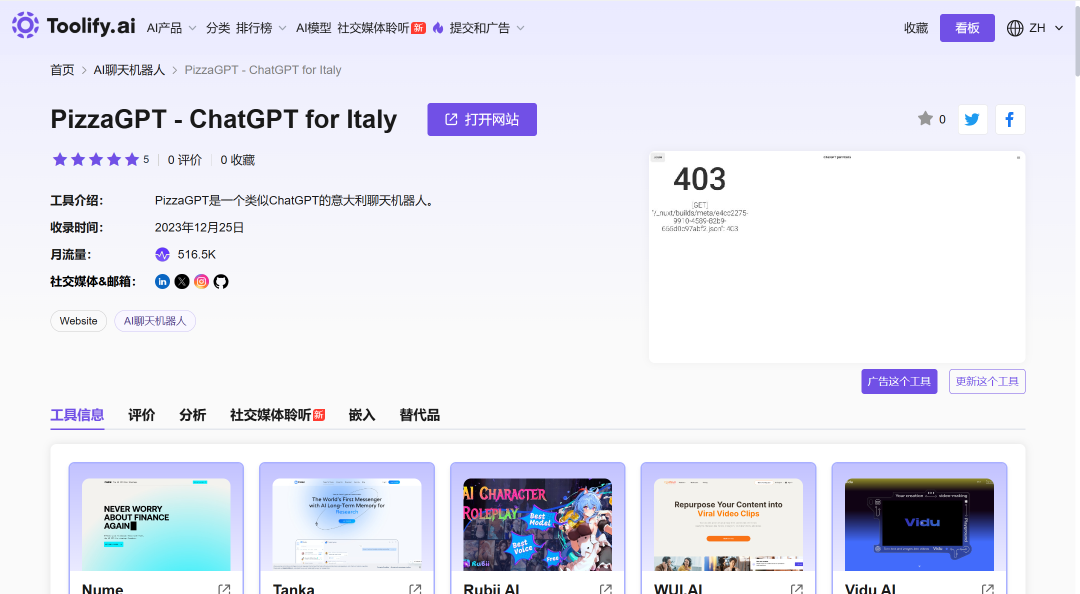Click the monthly traffic wave icon

pyautogui.click(x=163, y=254)
